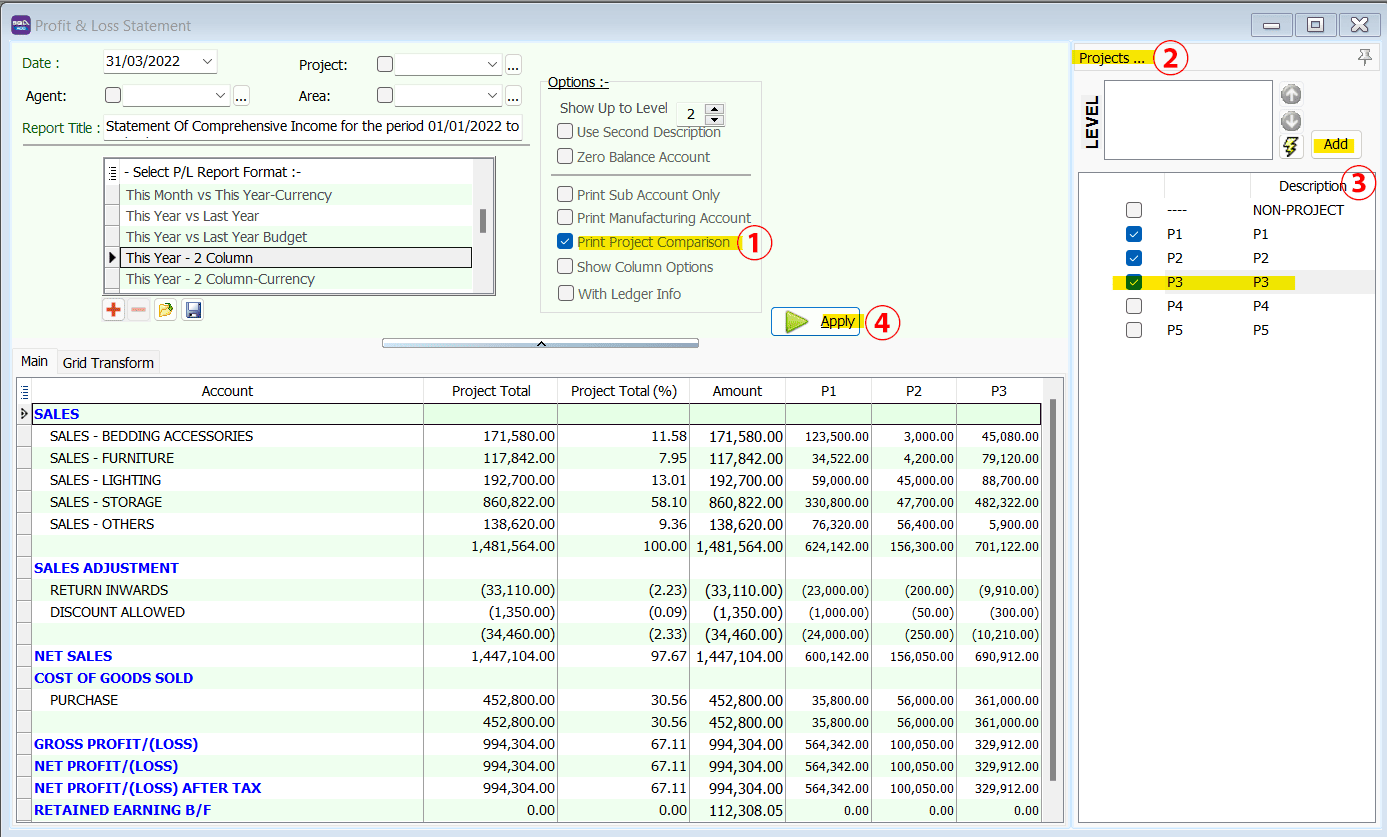Viewport: 1387px width, 837px height.
Task: Click the Add button in Projects panel
Action: coord(1335,145)
